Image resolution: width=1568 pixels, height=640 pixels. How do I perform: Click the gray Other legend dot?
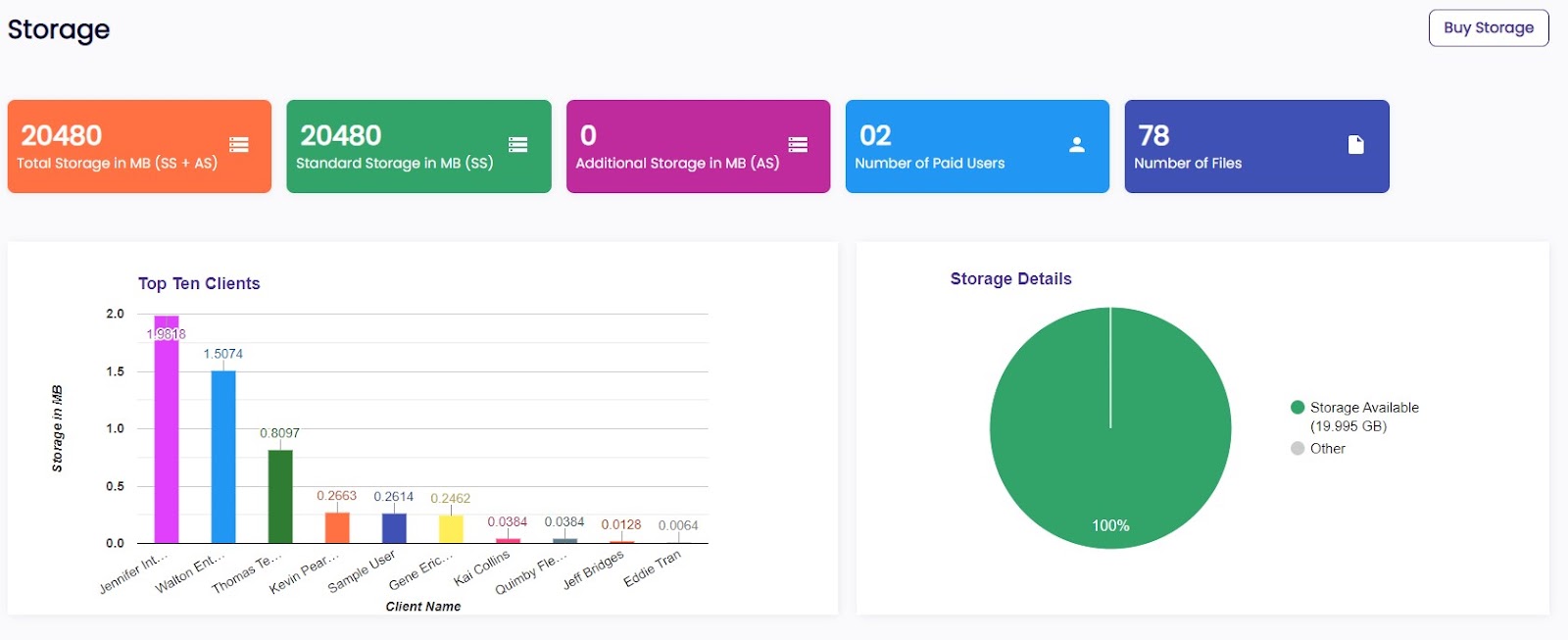pos(1298,448)
